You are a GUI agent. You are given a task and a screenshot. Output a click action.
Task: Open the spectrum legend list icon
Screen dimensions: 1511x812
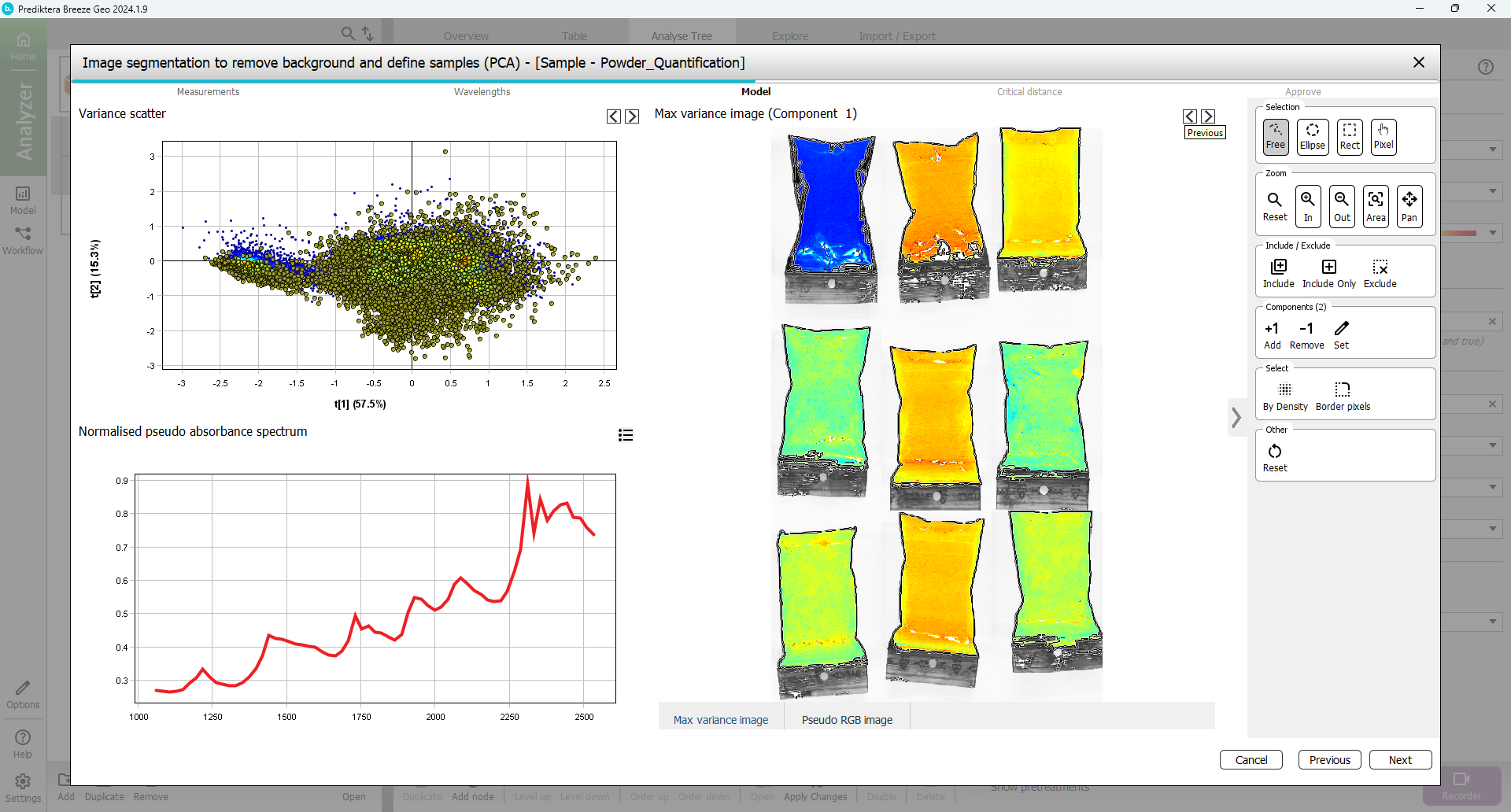pos(626,435)
